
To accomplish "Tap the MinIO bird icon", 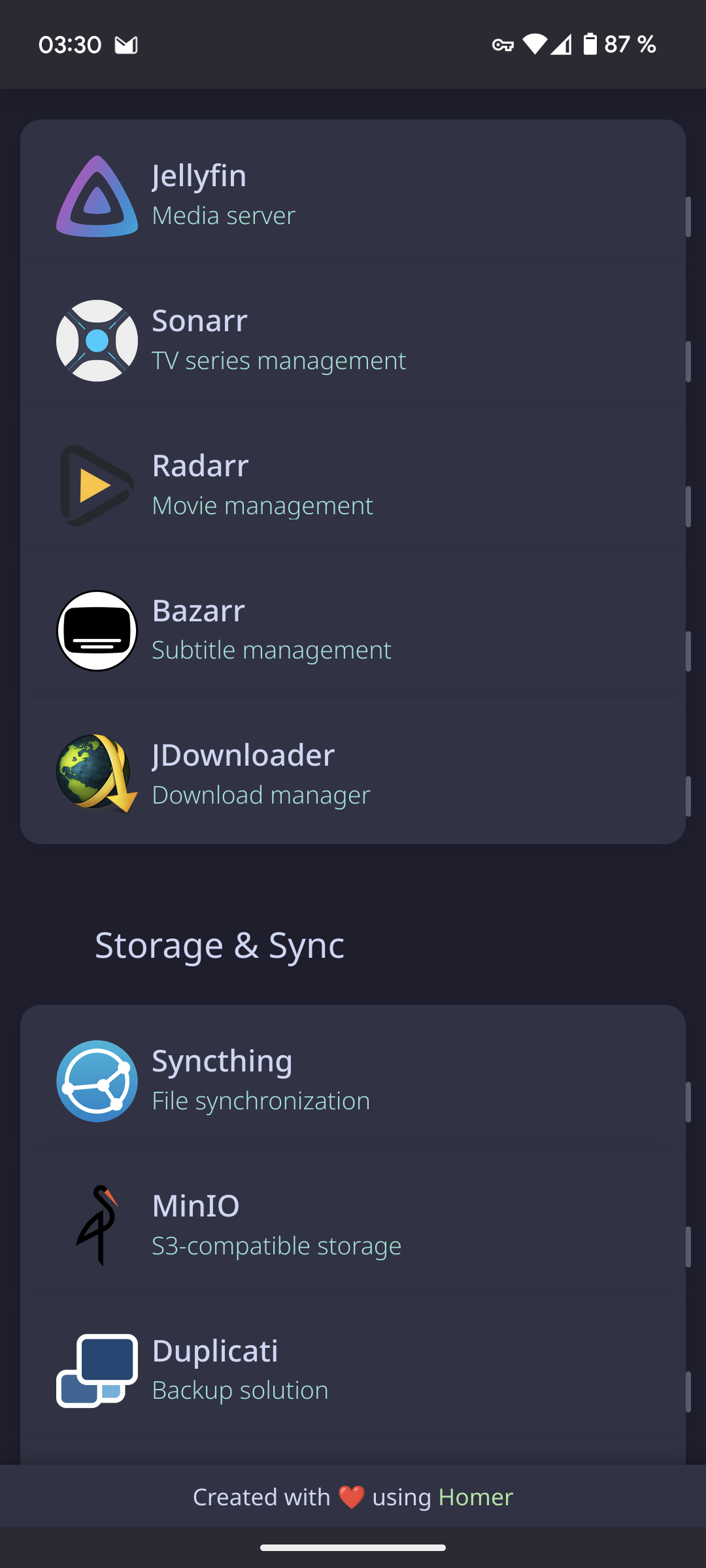I will pyautogui.click(x=98, y=1226).
